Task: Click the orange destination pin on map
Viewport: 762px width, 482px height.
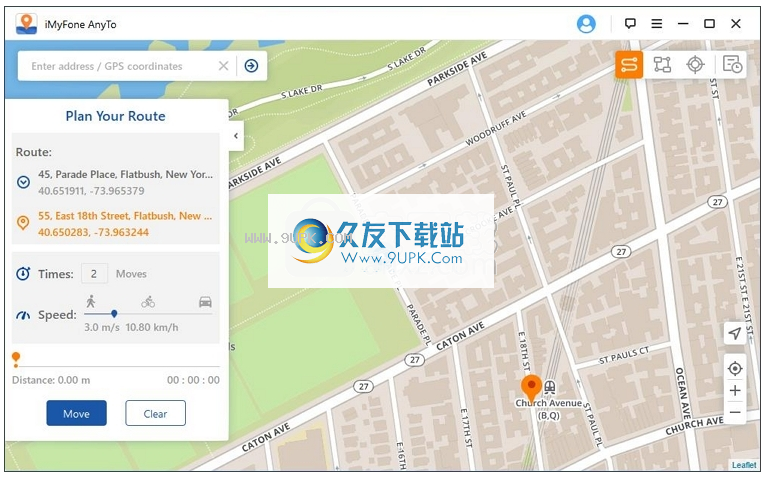Action: tap(531, 388)
